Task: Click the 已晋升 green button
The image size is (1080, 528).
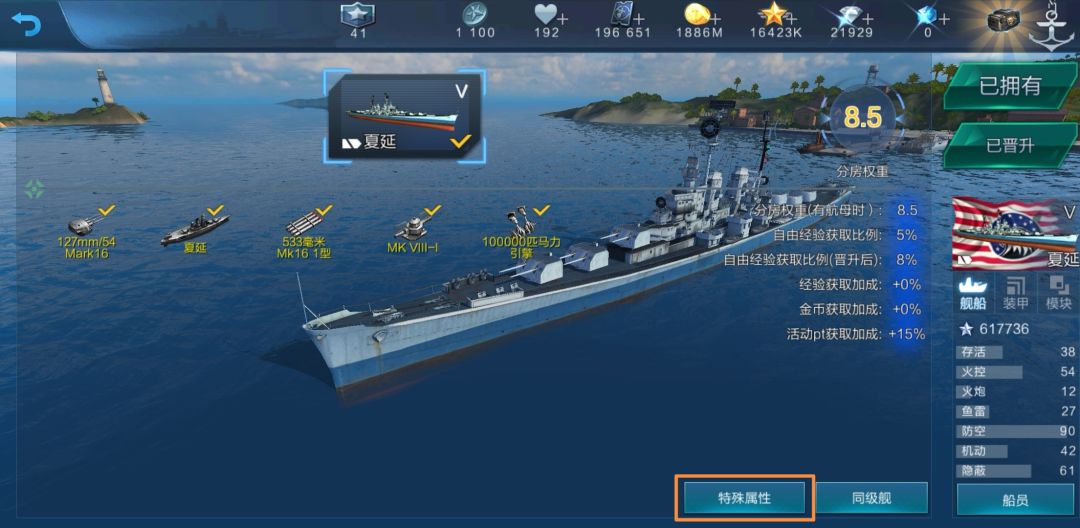Action: click(x=1010, y=146)
